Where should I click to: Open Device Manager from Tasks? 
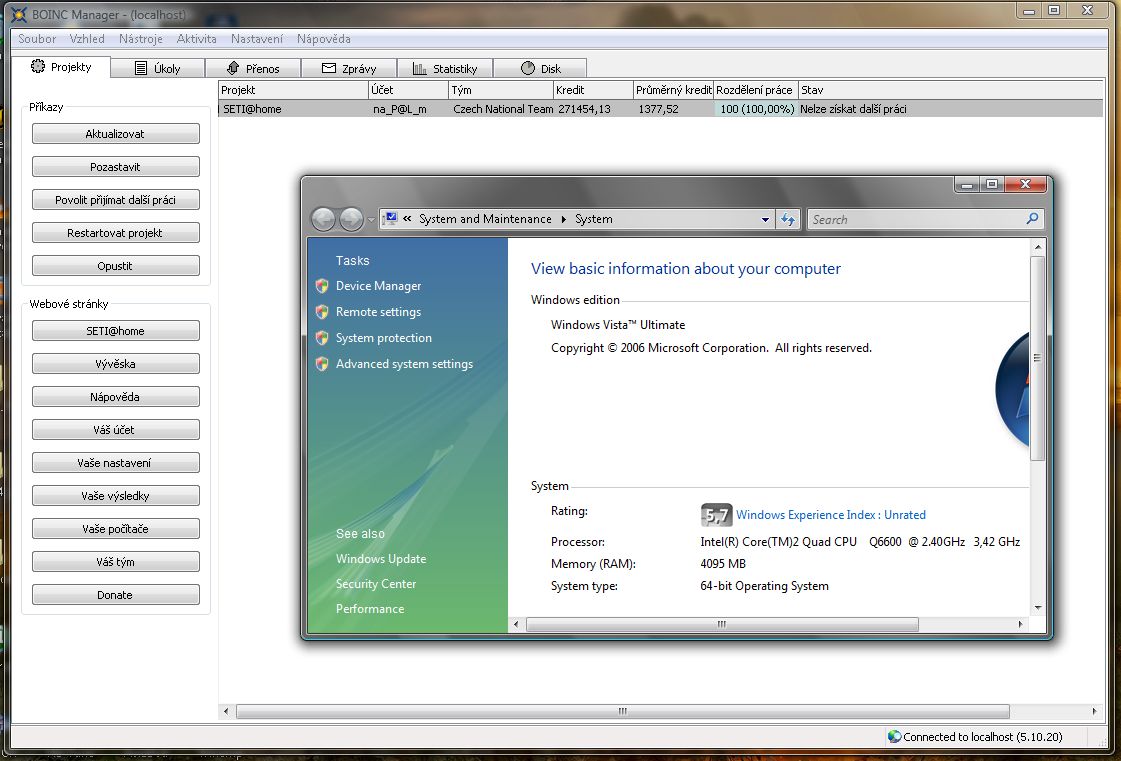click(x=378, y=285)
